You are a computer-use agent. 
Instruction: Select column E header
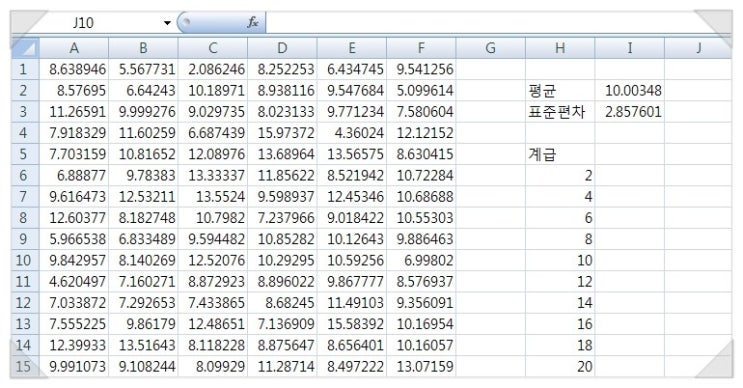[x=352, y=48]
